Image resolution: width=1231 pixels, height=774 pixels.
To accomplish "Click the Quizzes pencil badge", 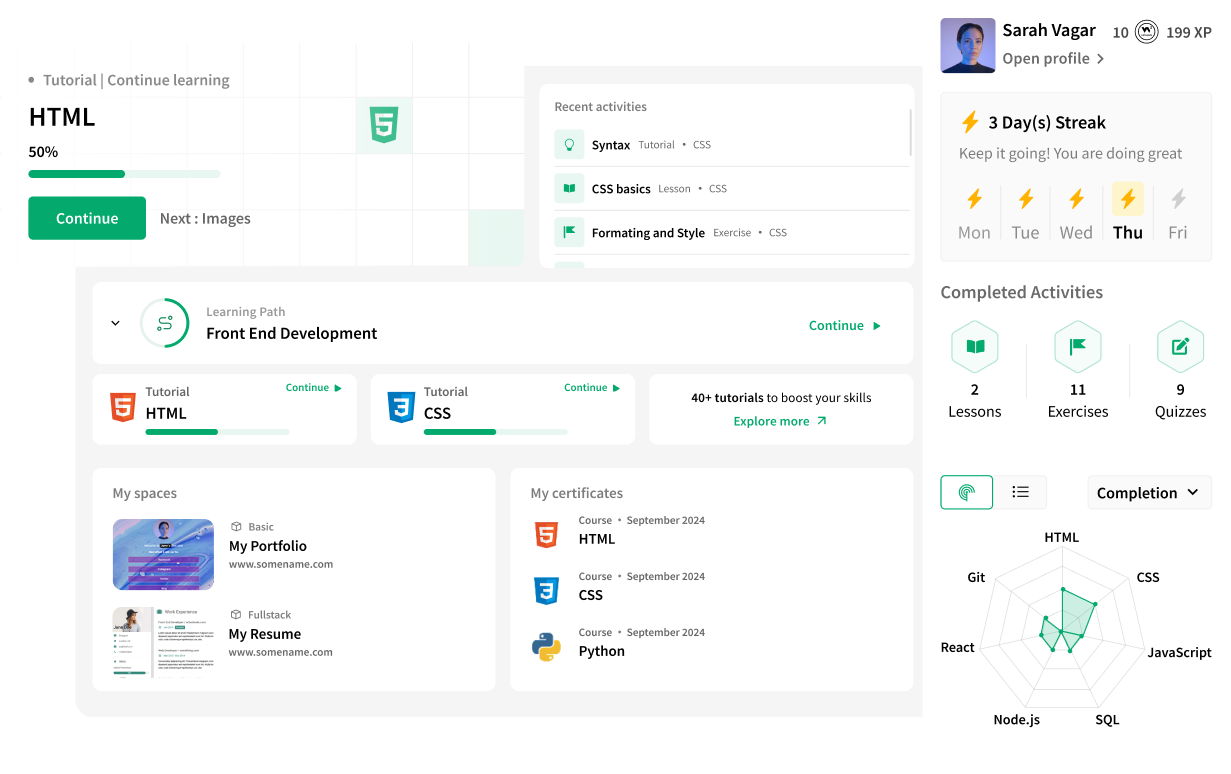I will click(1180, 346).
